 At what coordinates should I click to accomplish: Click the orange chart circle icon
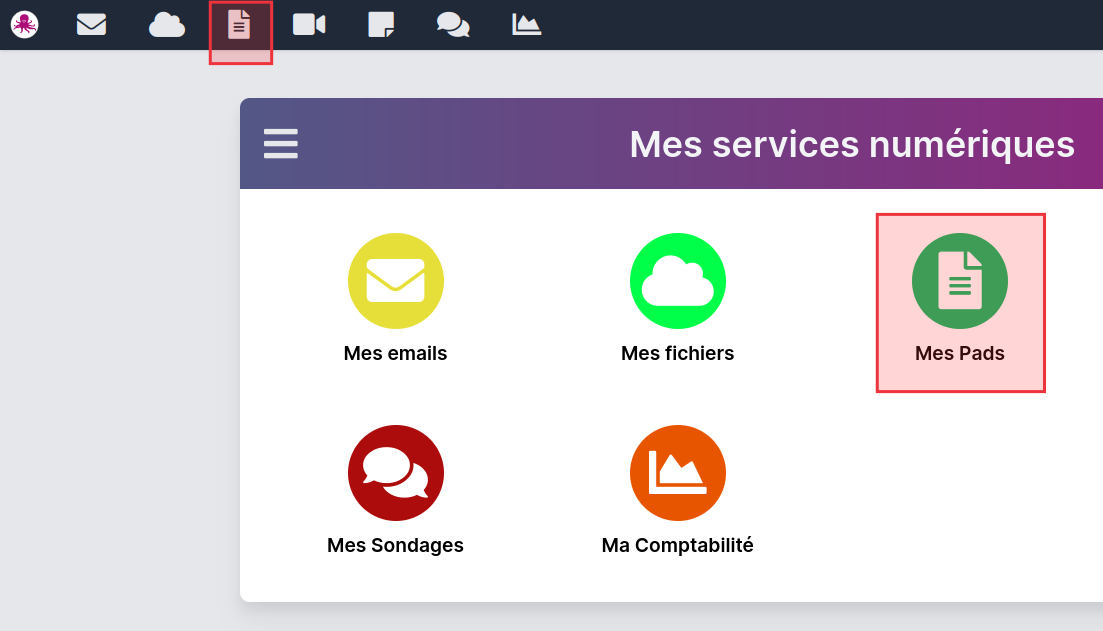tap(678, 473)
